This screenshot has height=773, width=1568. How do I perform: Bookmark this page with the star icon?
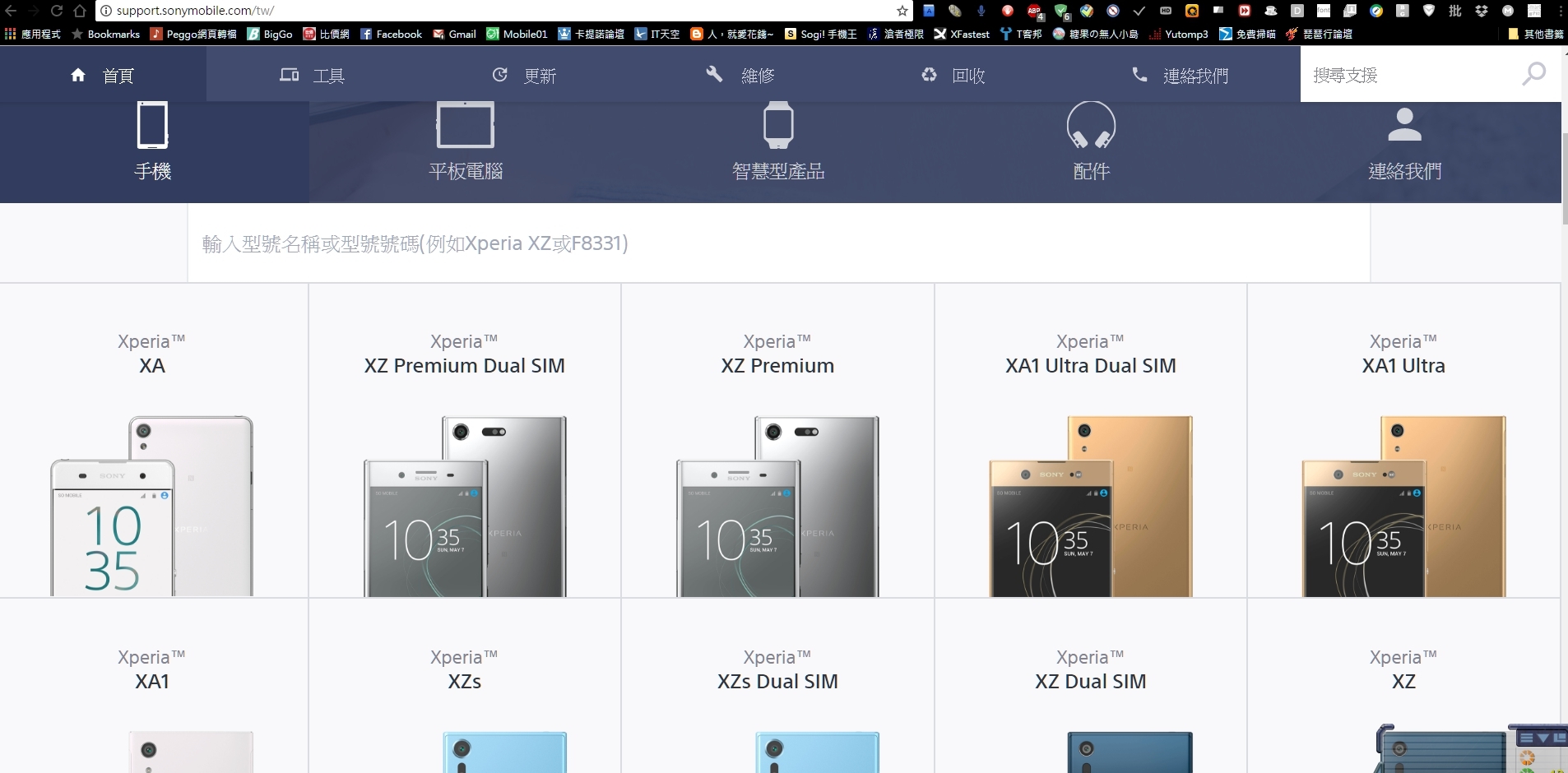click(902, 11)
